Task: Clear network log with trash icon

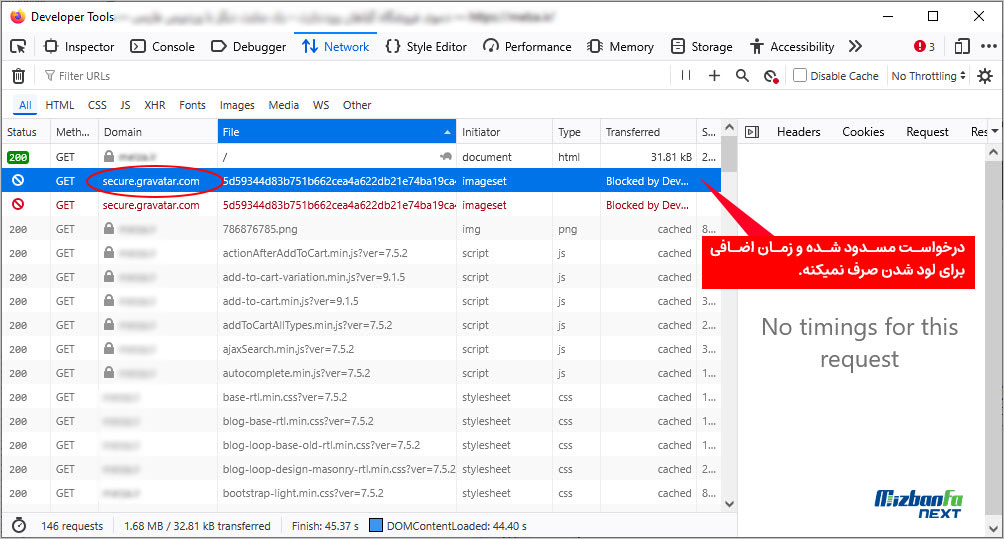Action: point(18,76)
